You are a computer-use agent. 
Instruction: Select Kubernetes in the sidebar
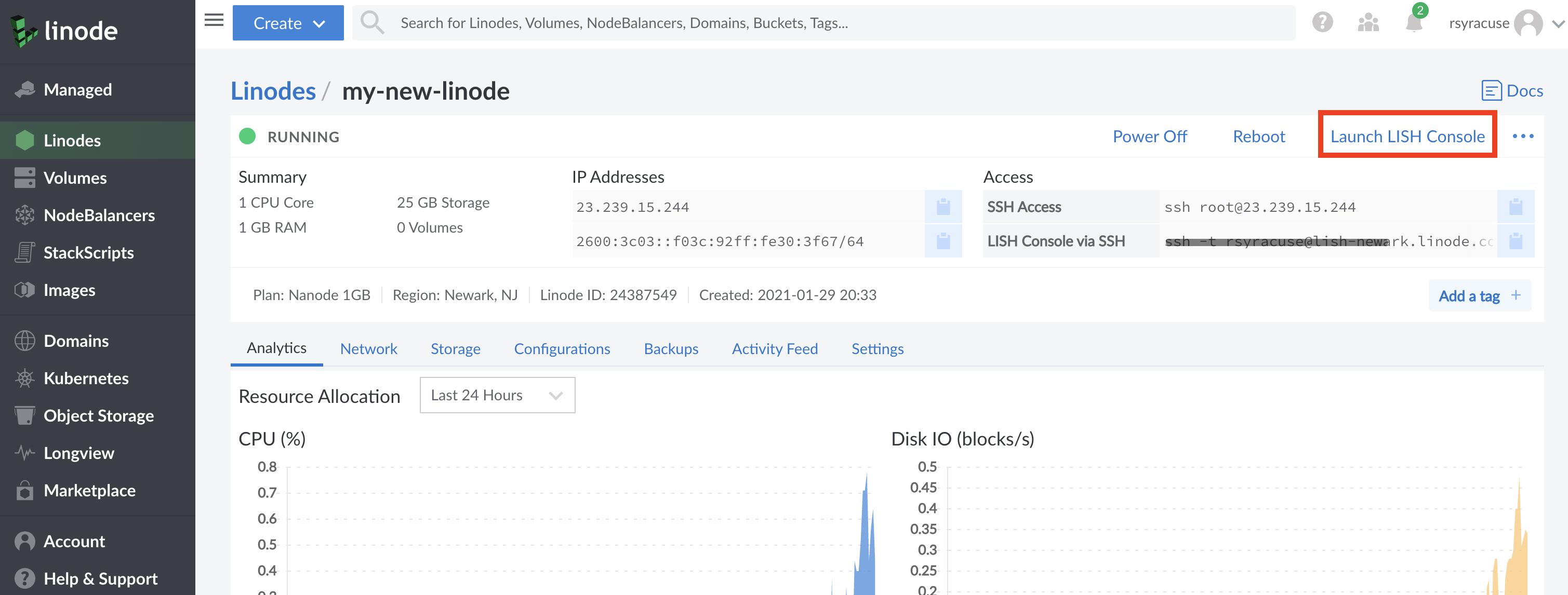click(86, 378)
